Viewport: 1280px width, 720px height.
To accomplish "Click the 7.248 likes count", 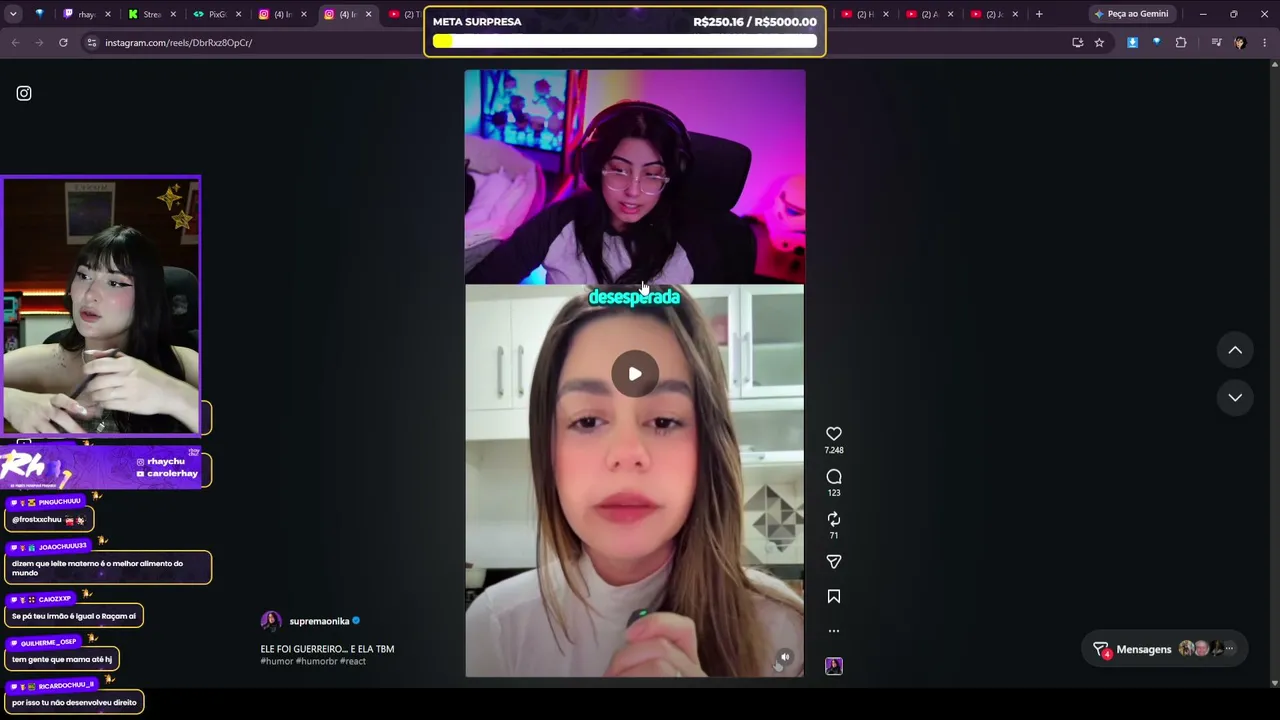I will 834,450.
